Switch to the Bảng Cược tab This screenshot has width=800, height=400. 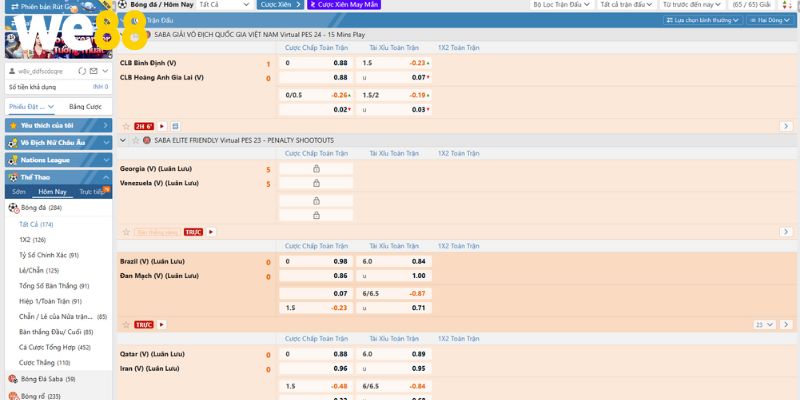(85, 106)
